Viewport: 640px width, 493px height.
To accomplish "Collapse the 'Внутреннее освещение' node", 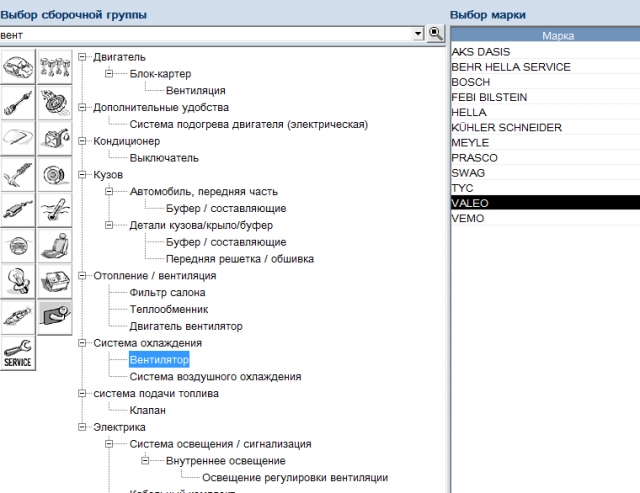I will (x=145, y=460).
